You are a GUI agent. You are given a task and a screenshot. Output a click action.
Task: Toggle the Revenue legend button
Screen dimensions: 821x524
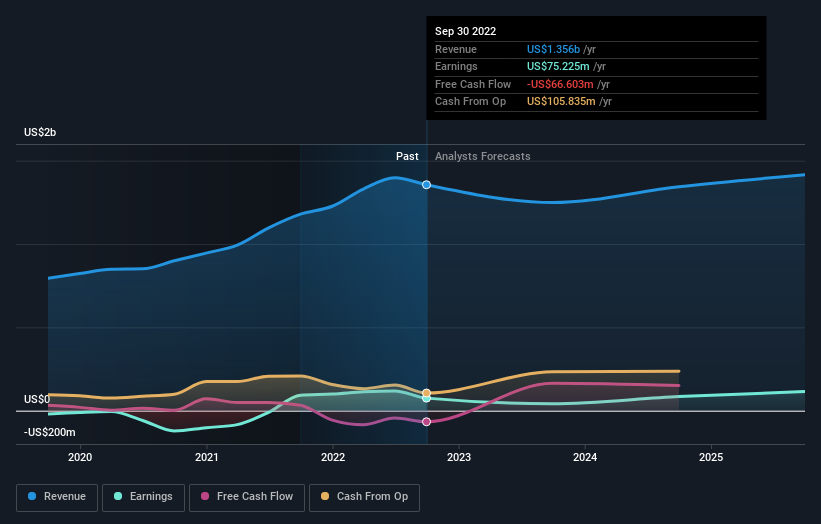tap(57, 497)
